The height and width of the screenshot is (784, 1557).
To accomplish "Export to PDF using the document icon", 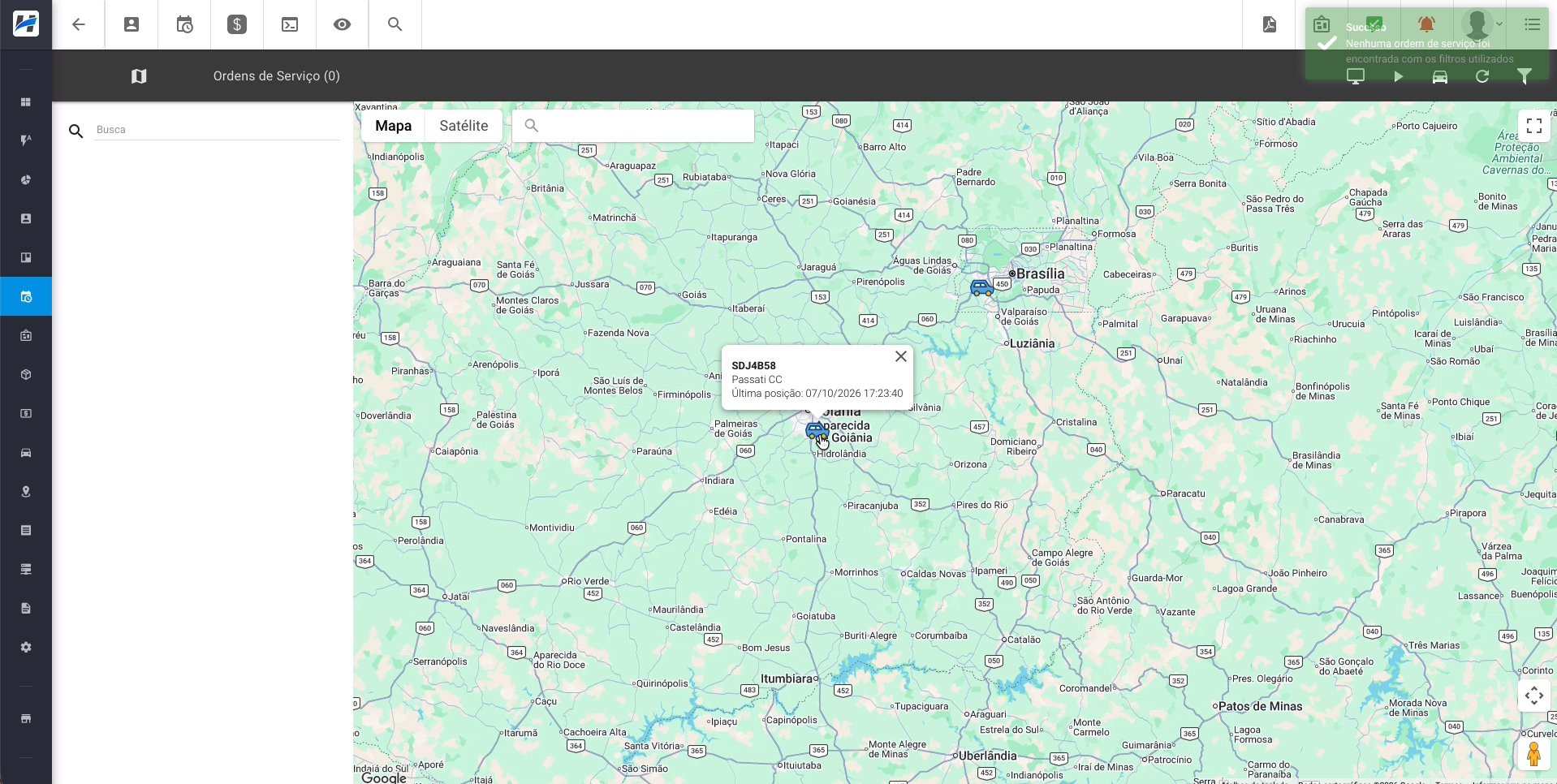I will 1270,24.
